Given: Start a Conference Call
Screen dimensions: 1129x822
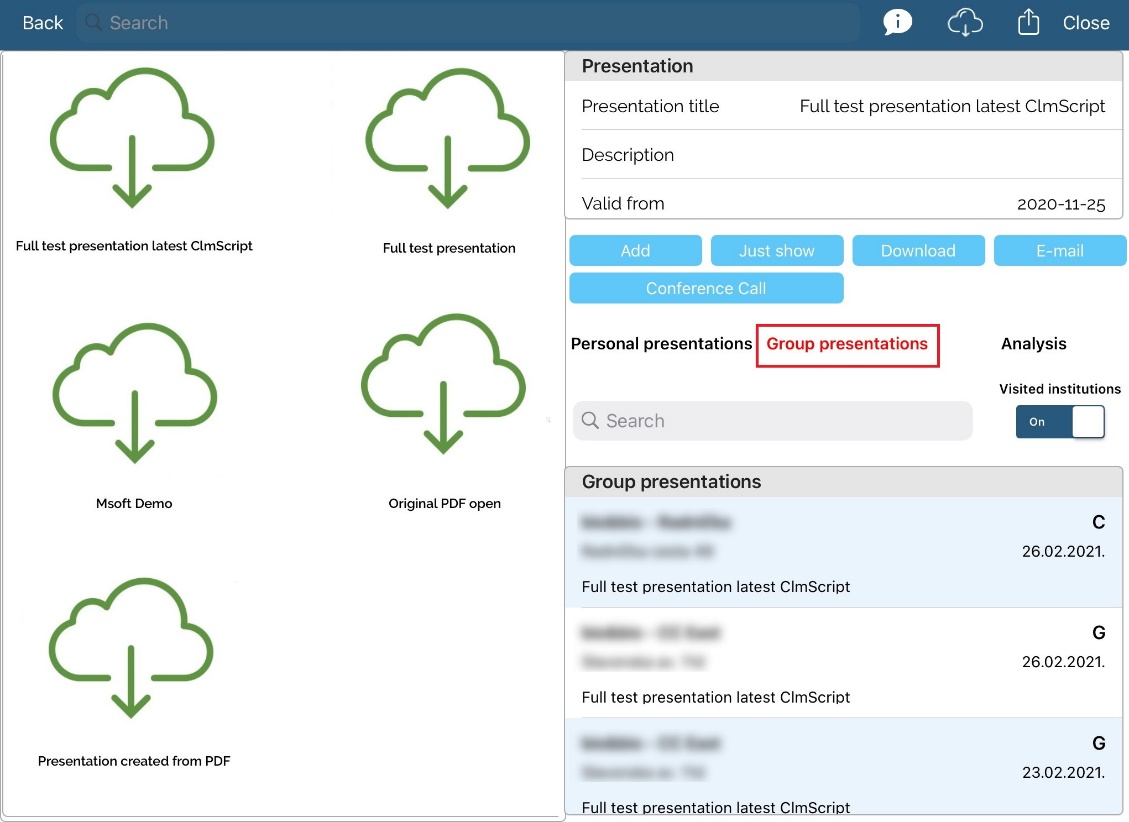Looking at the screenshot, I should tap(706, 288).
